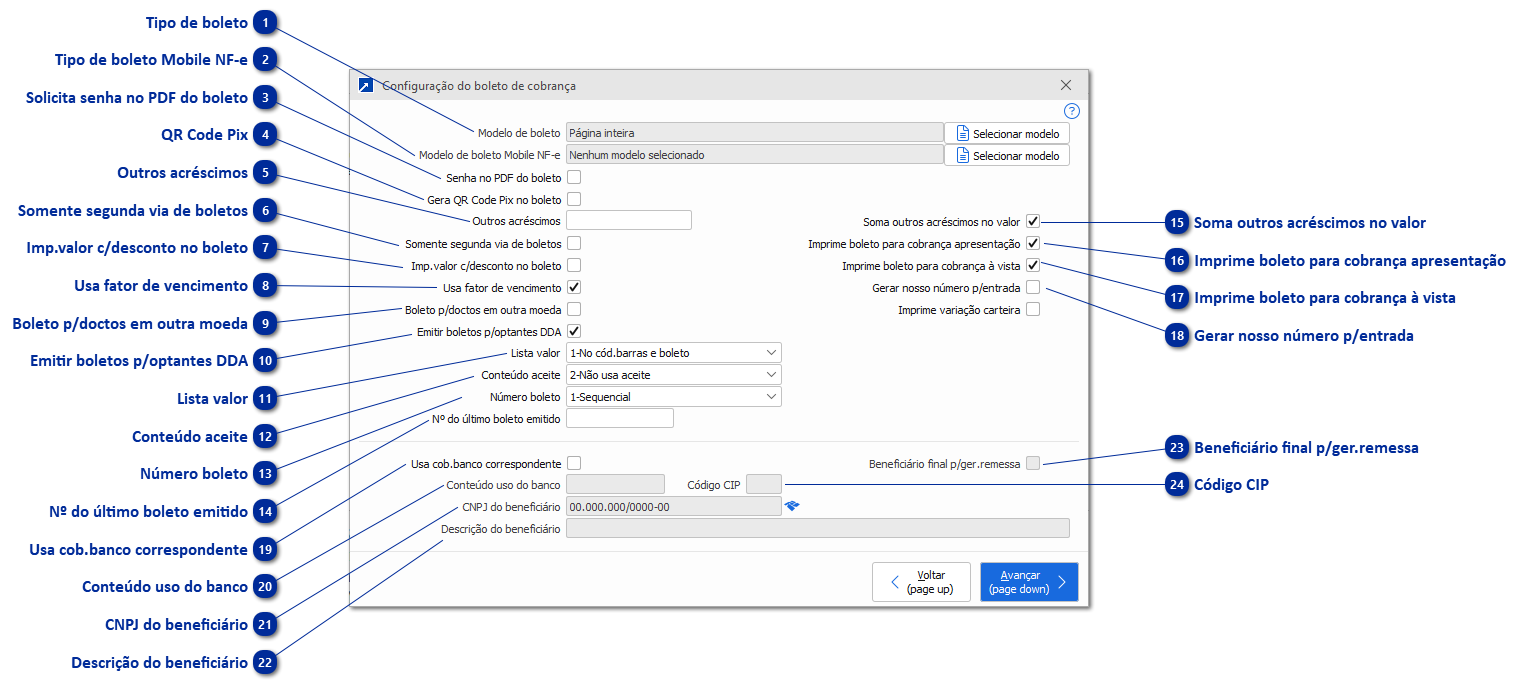The height and width of the screenshot is (689, 1522).
Task: Click the document icon beside Modelo de boleto Mobile NF-e
Action: [x=961, y=155]
